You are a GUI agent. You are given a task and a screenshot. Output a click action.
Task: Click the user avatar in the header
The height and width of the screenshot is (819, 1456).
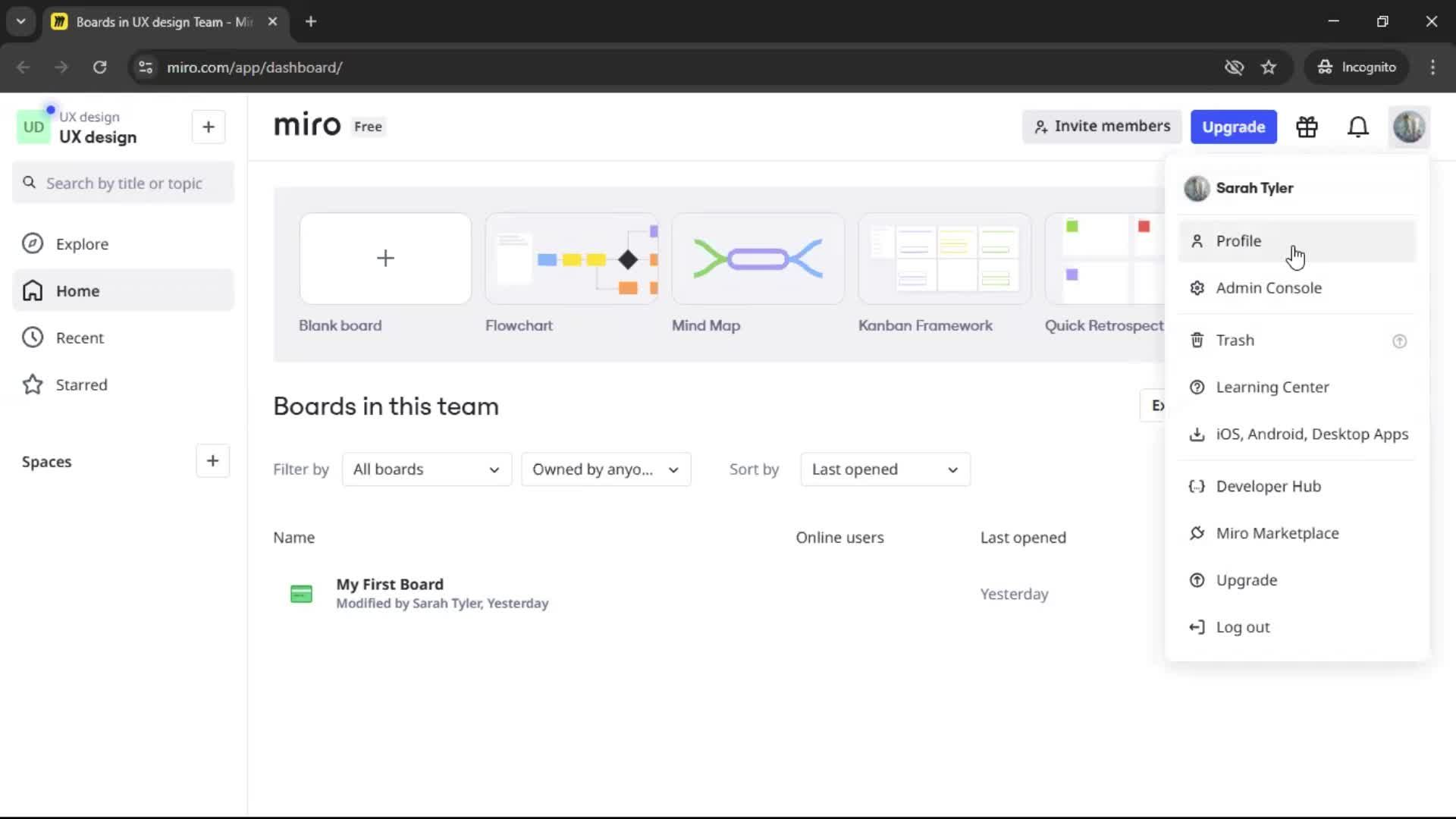[x=1409, y=127]
